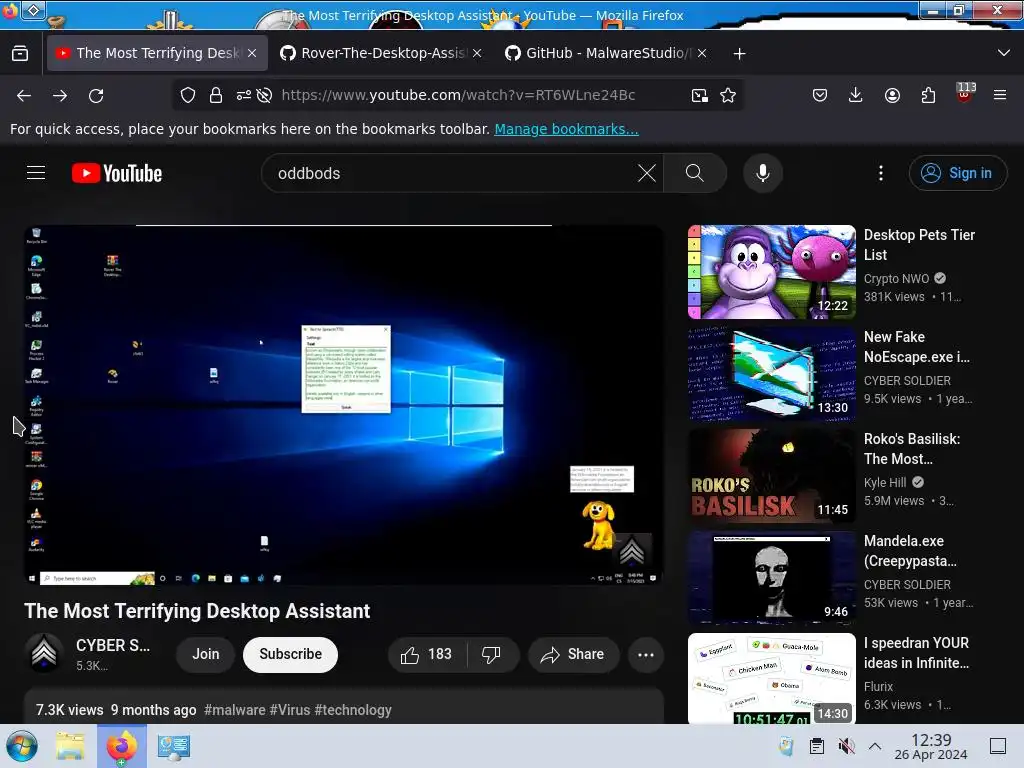Open I speedran YOUR ideas thumbnail
Image resolution: width=1024 pixels, height=768 pixels.
771,679
